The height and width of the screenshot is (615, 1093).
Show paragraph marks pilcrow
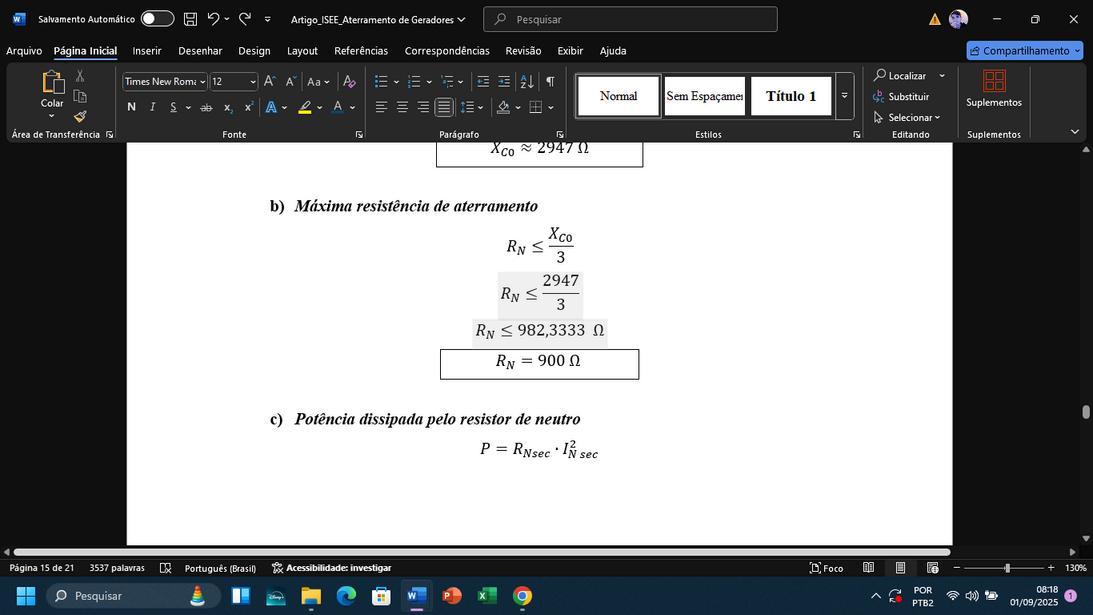[x=550, y=82]
